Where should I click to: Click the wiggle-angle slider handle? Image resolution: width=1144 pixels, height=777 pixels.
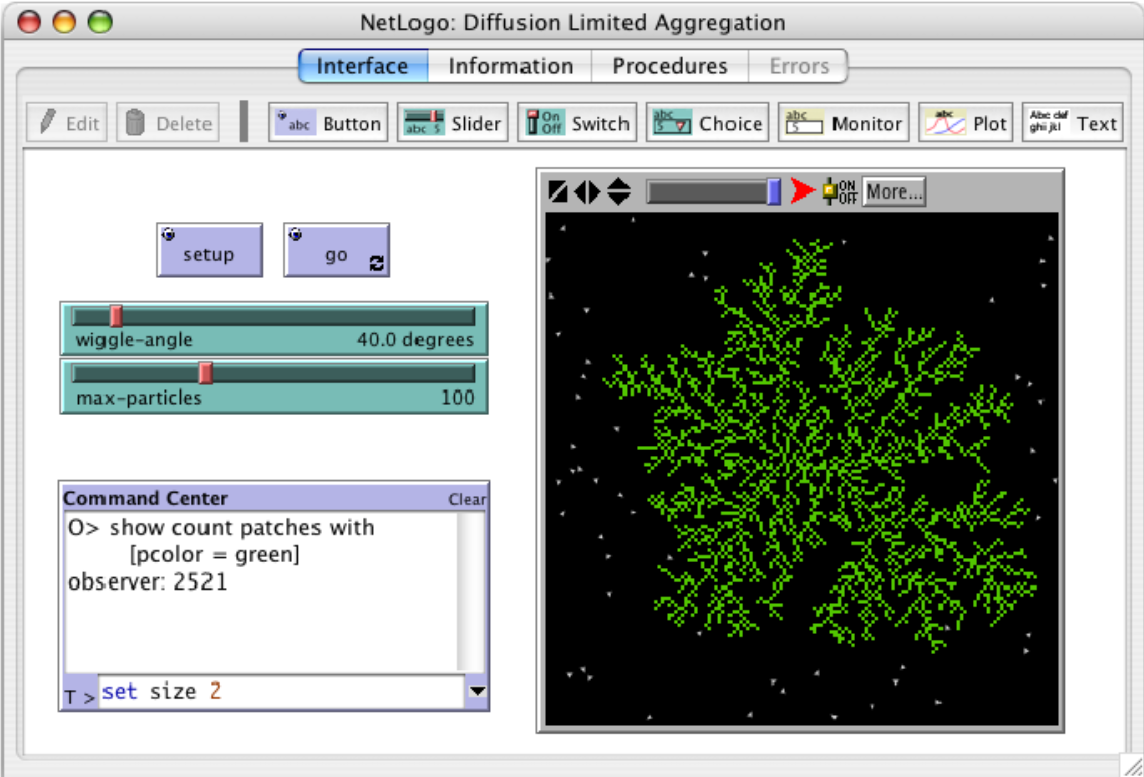point(116,317)
